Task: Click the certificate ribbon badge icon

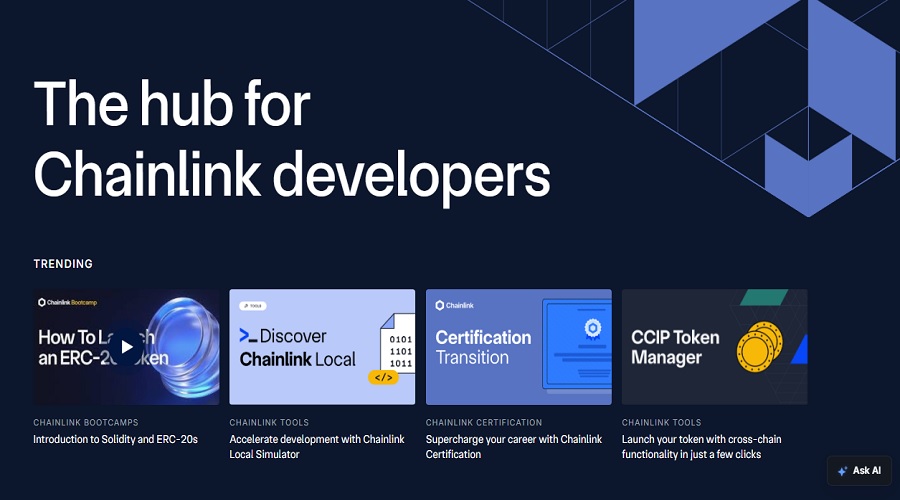Action: point(592,330)
